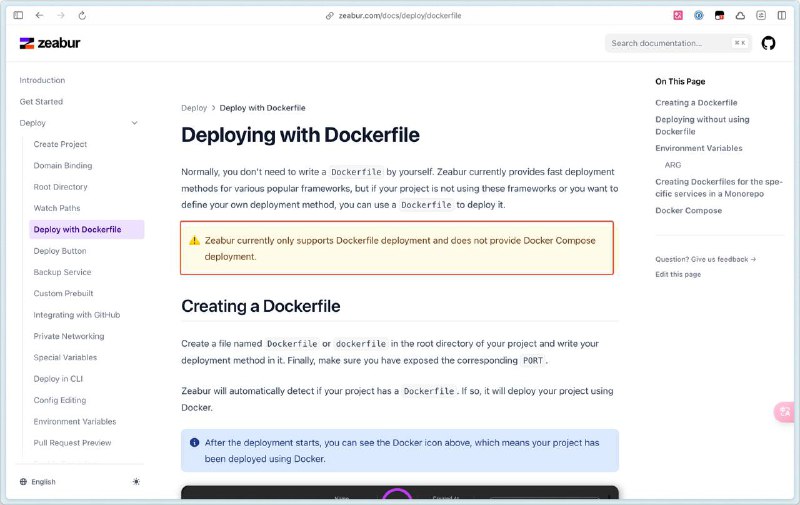Open Integrating with GitHub page
The image size is (800, 505).
click(77, 315)
